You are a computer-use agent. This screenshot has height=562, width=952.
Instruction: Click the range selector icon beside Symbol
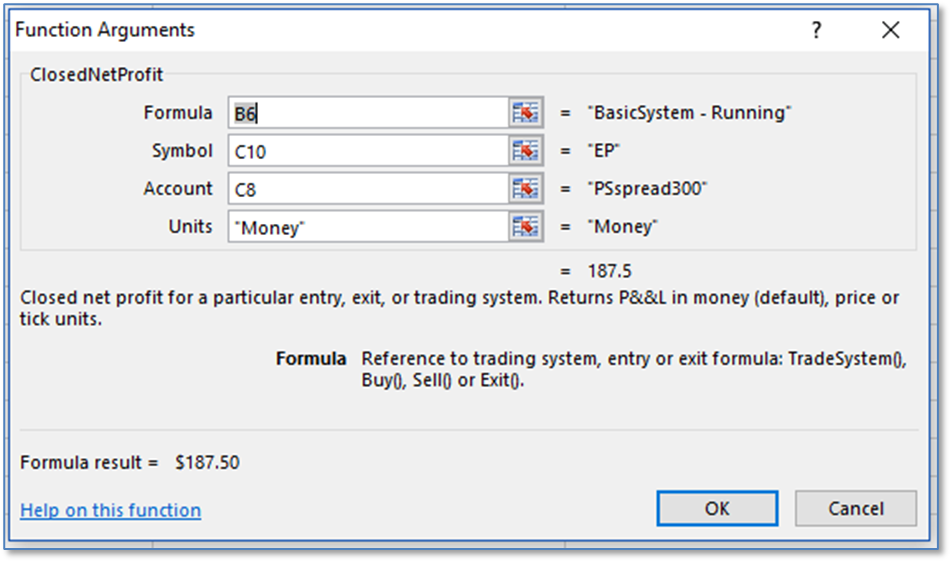525,151
